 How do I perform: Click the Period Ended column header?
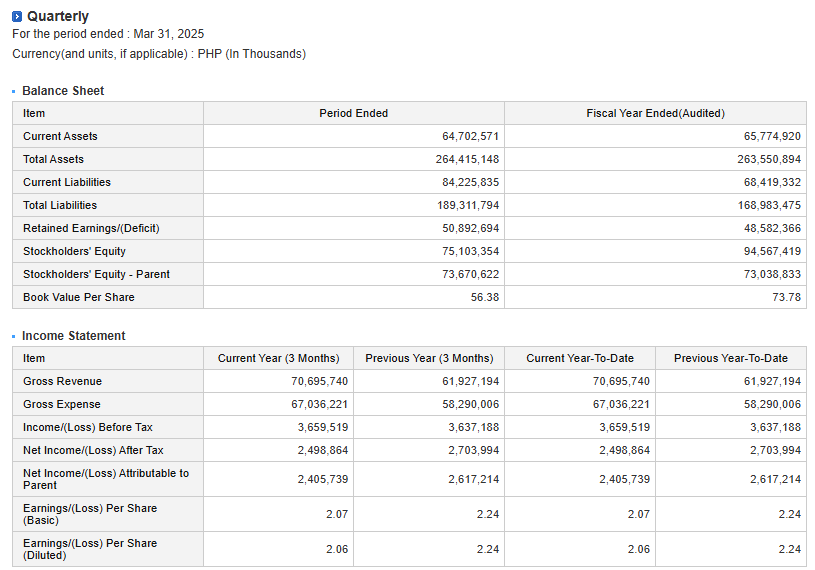click(353, 113)
